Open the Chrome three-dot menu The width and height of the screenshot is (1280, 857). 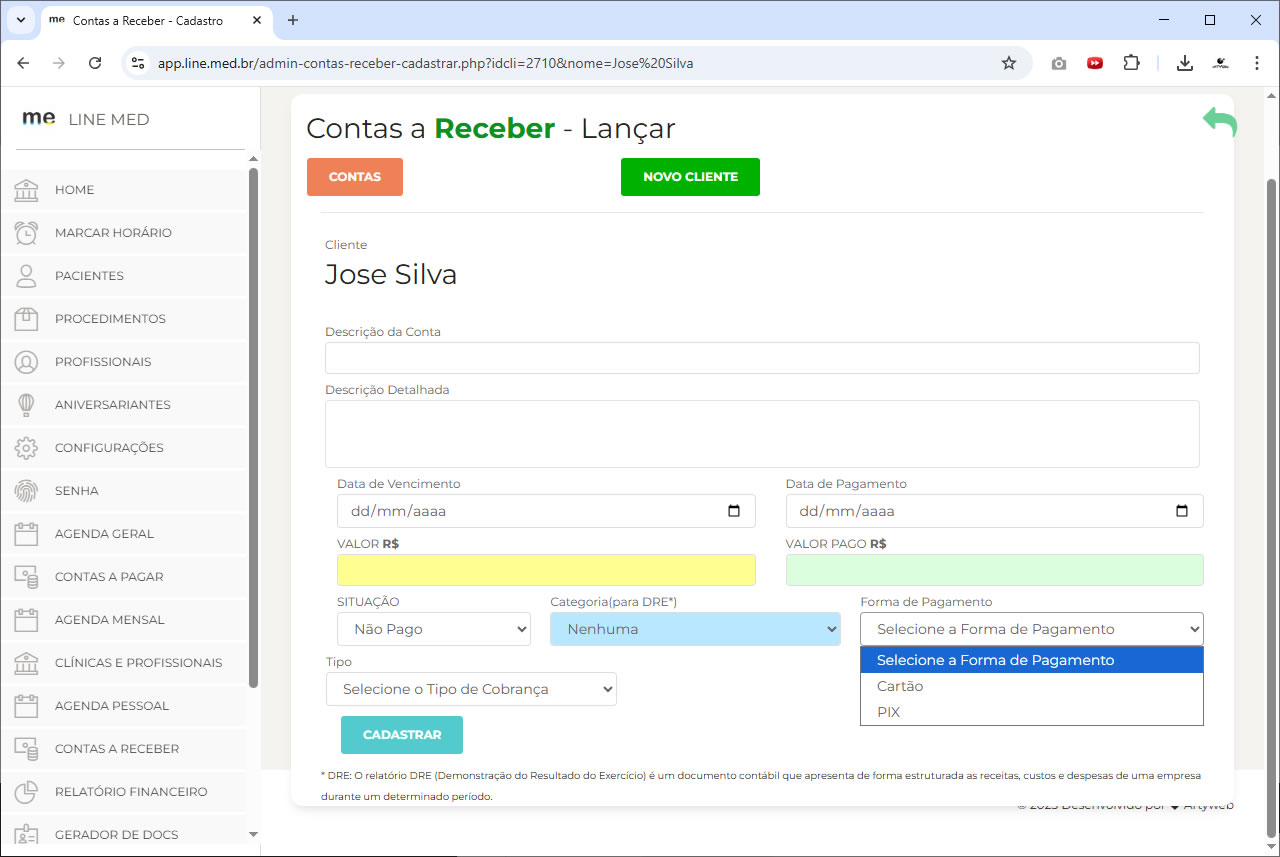(1257, 63)
